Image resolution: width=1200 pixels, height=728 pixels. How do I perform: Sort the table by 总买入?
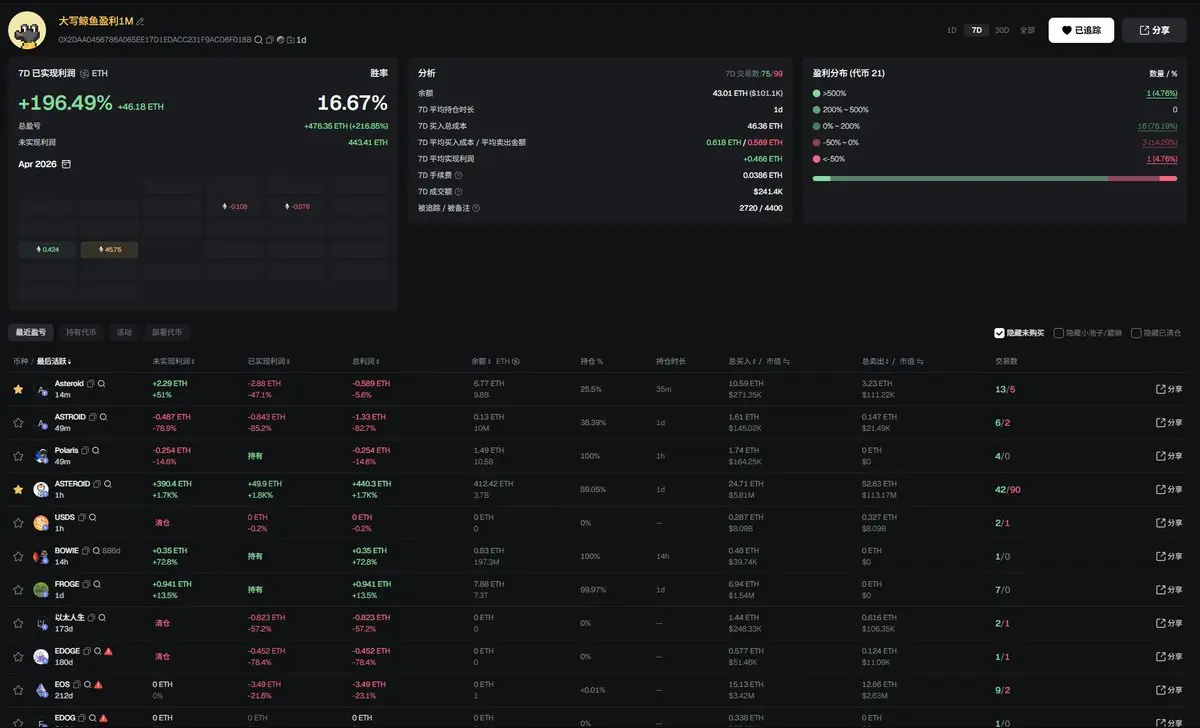[744, 361]
